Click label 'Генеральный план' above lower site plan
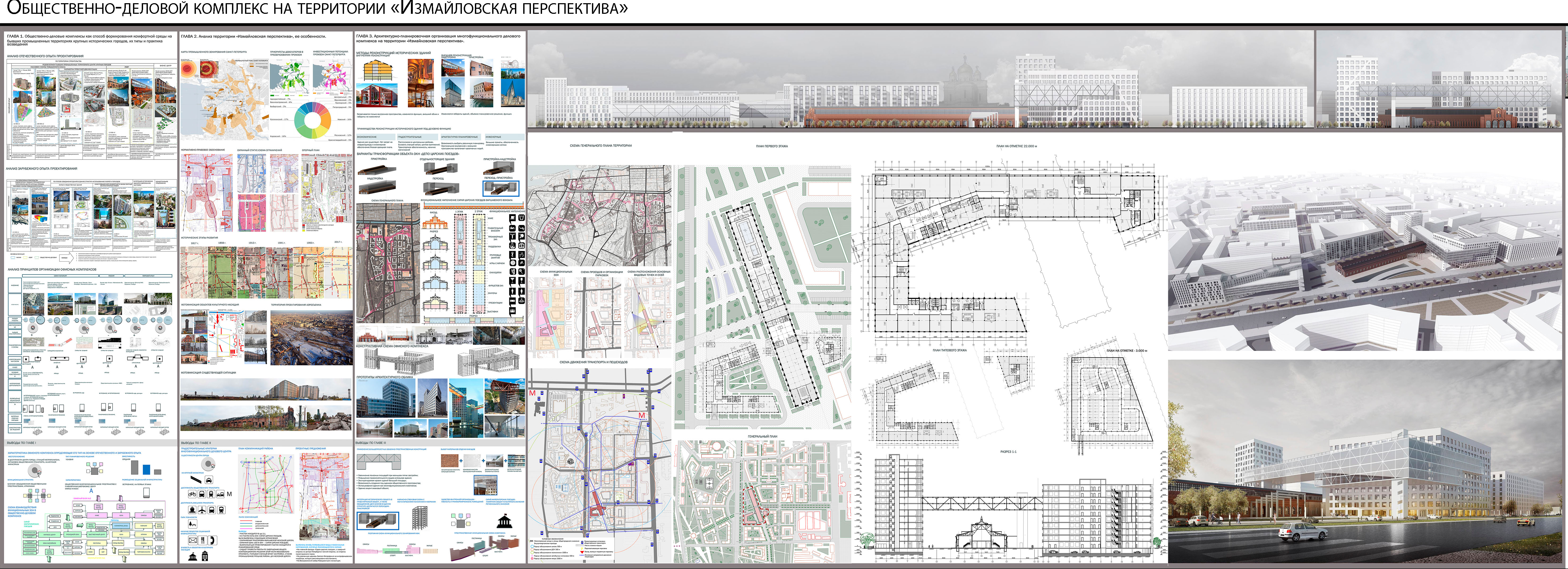This screenshot has height=569, width=1568. point(762,437)
